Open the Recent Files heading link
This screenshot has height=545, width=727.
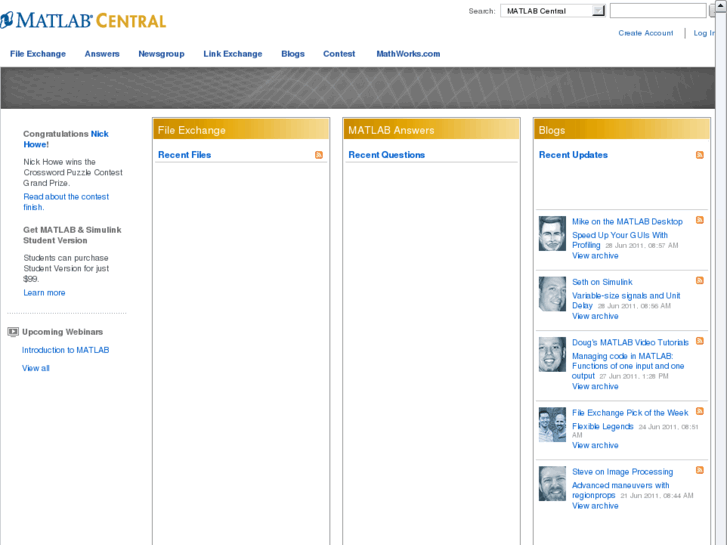185,155
